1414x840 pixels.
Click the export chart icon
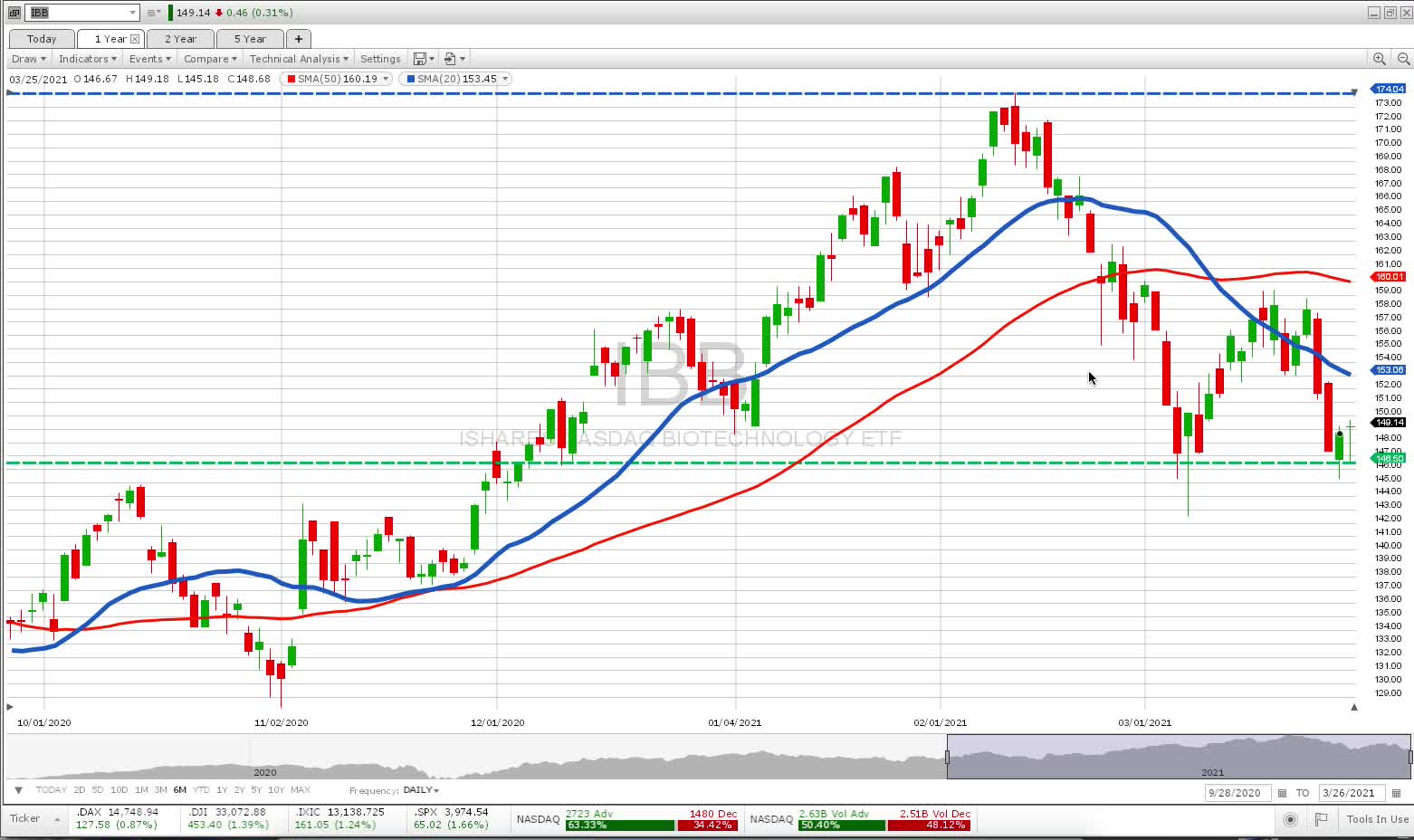pos(450,59)
